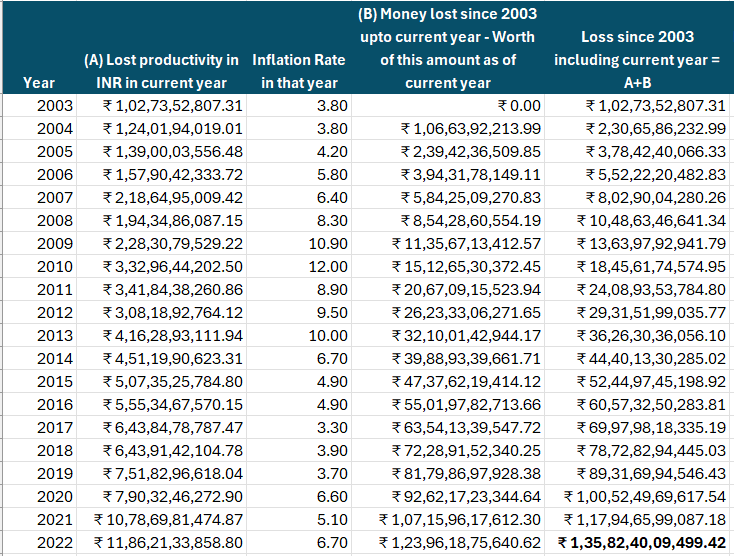Click year cell 2018
The image size is (734, 556).
coord(39,450)
